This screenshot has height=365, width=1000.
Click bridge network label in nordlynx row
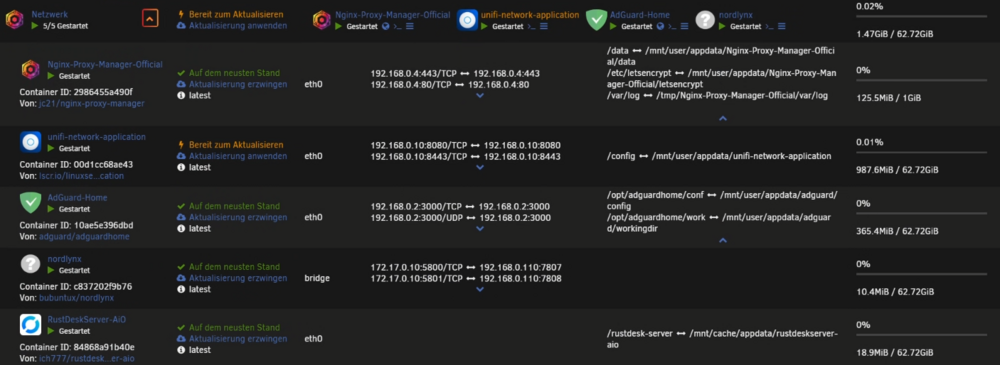pos(317,278)
